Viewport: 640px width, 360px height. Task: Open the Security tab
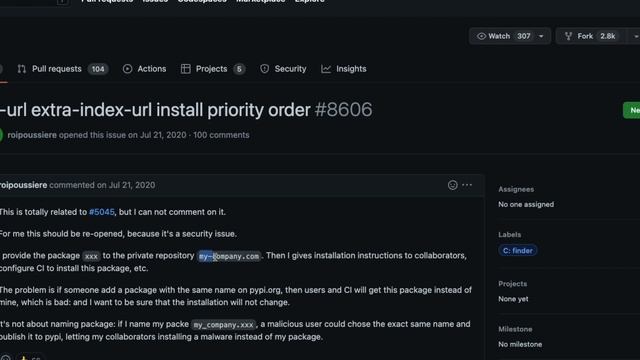(x=283, y=69)
